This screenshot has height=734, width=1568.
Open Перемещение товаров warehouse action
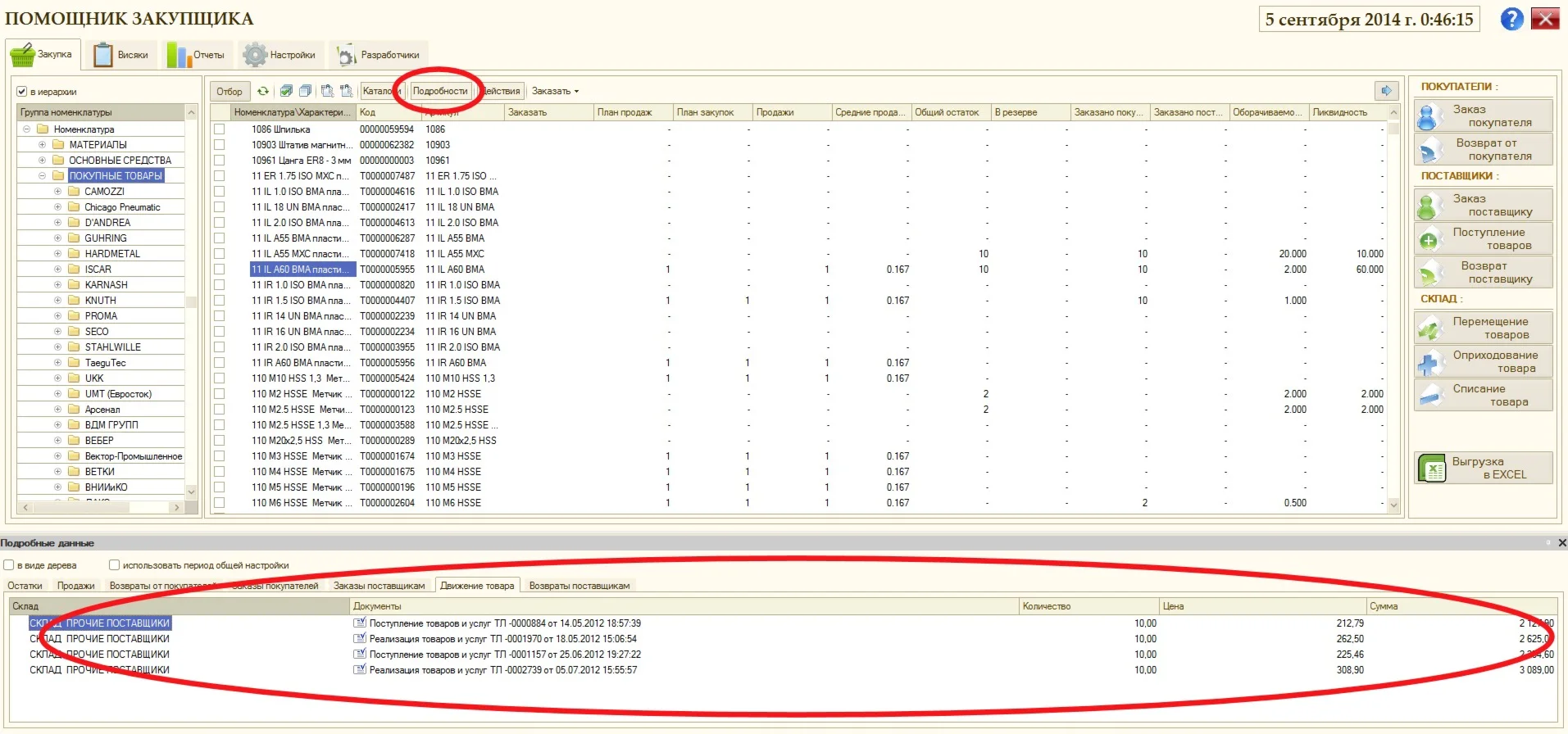point(1484,328)
